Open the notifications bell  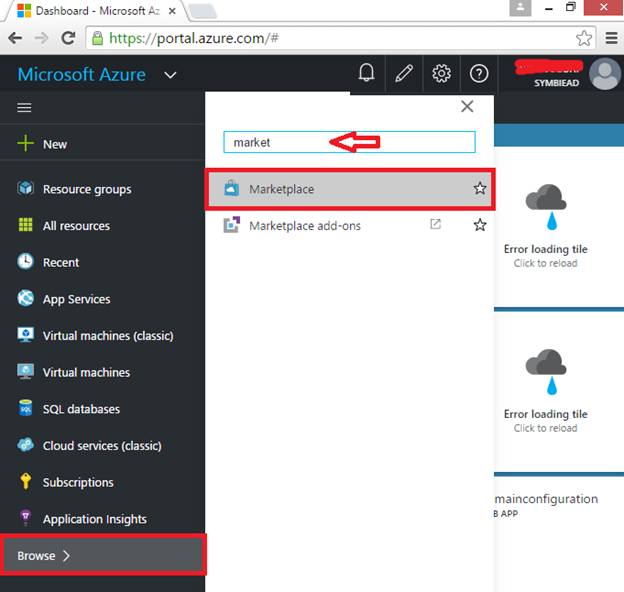(366, 73)
